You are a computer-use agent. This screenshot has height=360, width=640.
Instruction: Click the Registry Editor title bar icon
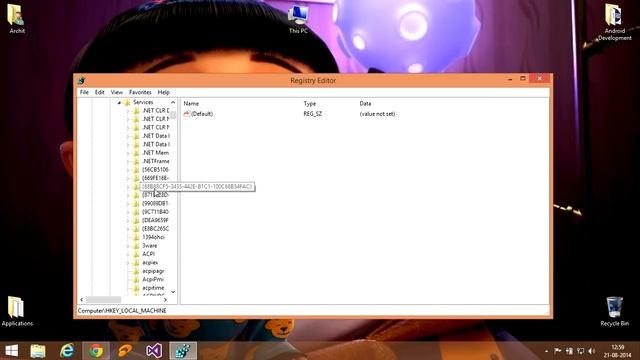(81, 80)
